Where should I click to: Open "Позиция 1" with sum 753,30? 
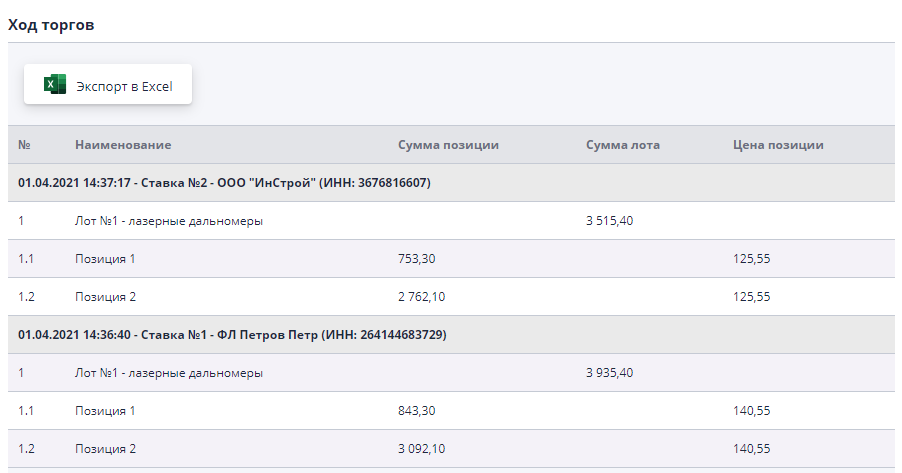[105, 259]
